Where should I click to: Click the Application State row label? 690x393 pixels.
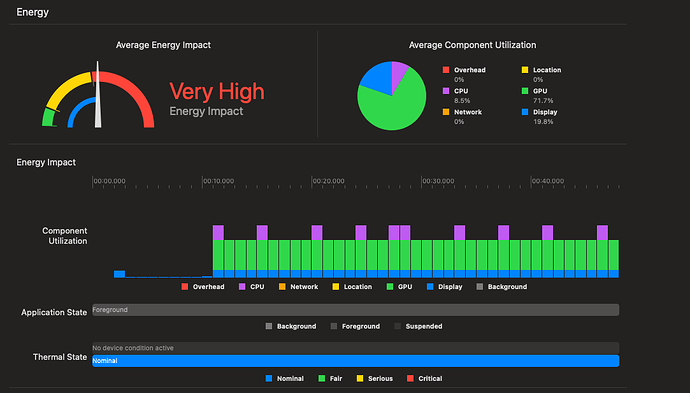coord(54,312)
